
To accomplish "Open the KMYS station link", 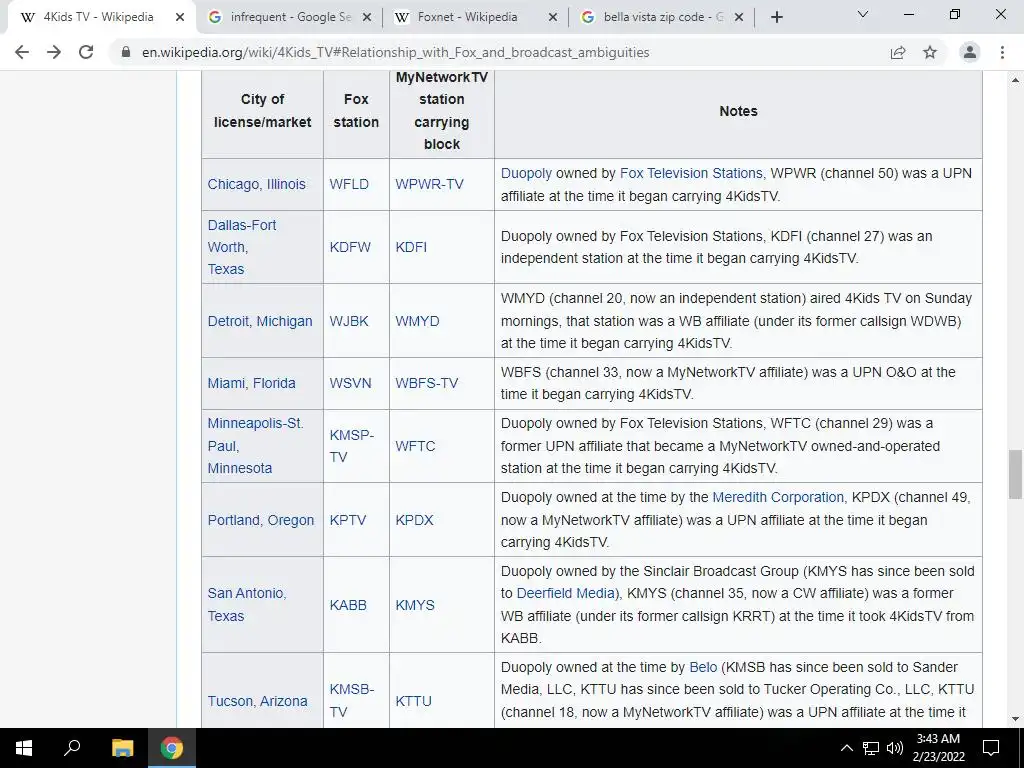I will (415, 605).
